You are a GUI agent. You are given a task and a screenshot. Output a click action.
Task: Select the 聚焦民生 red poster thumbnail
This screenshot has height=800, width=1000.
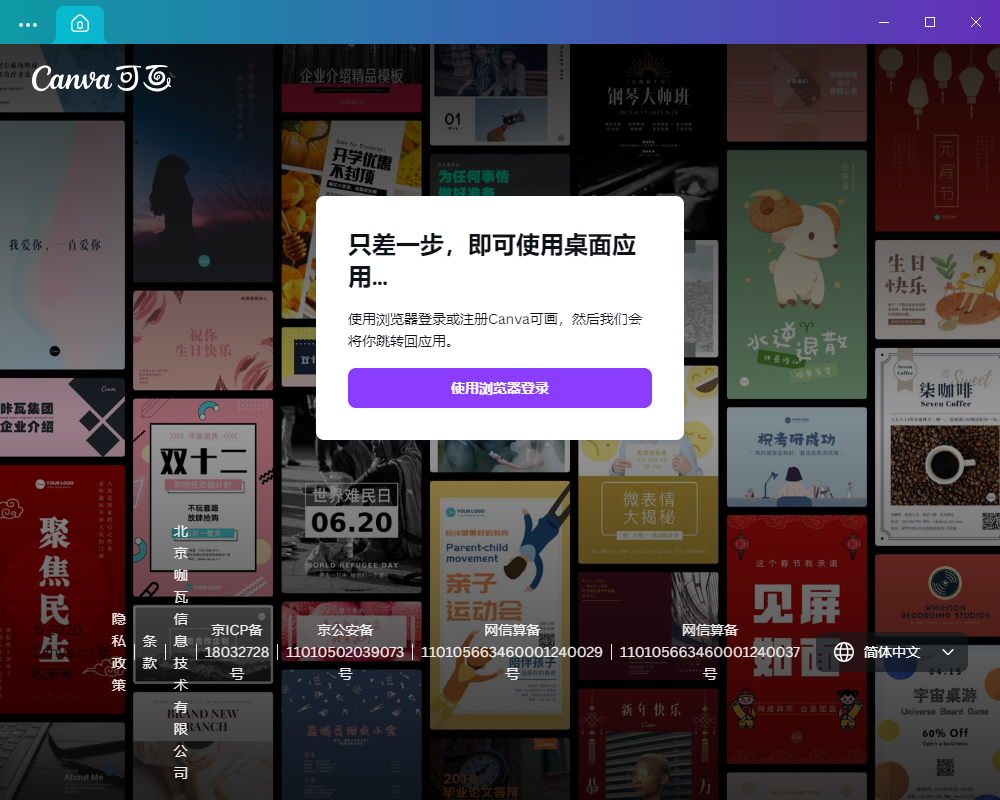point(62,589)
